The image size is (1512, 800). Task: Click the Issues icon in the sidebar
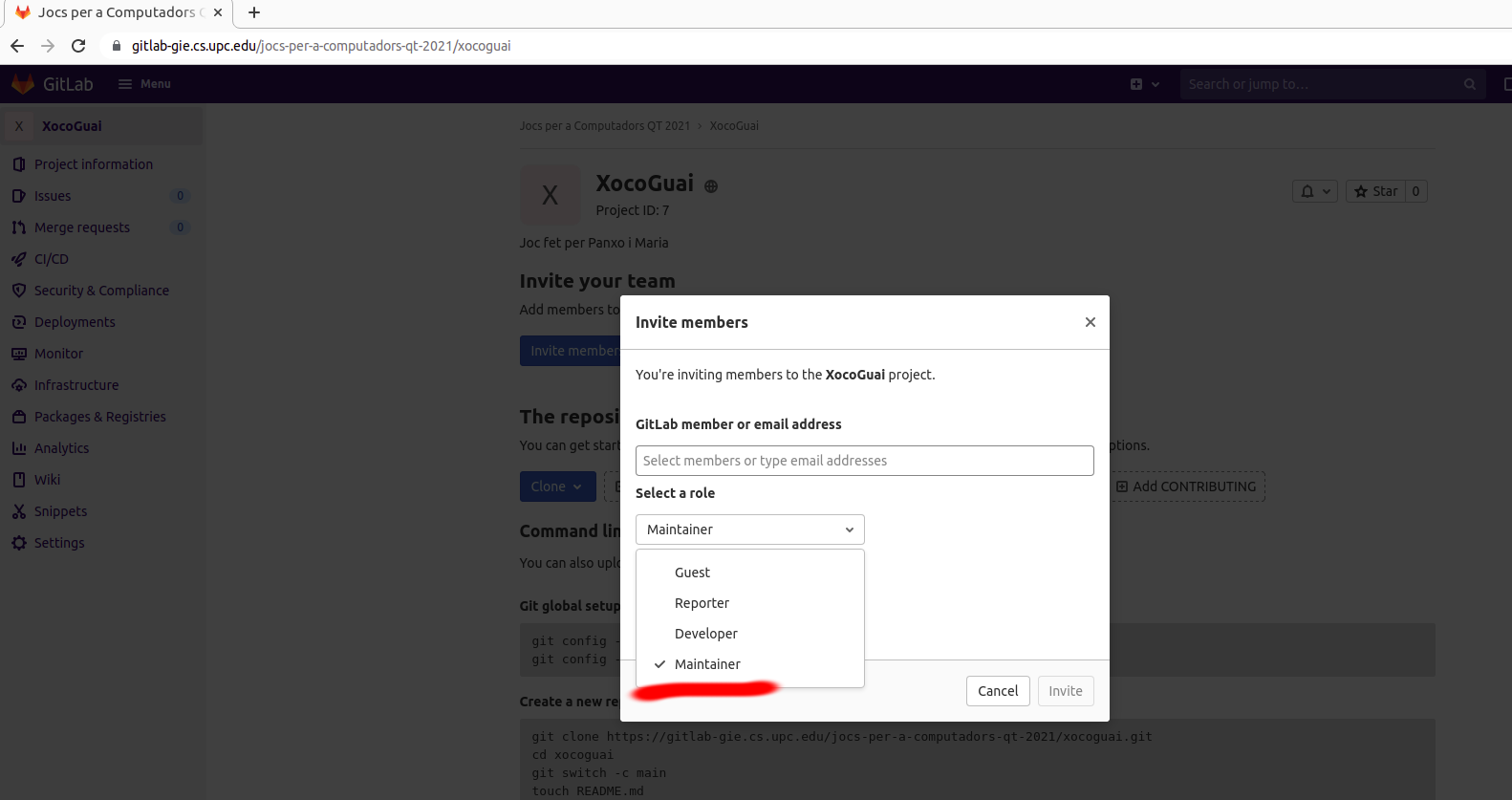click(x=18, y=196)
